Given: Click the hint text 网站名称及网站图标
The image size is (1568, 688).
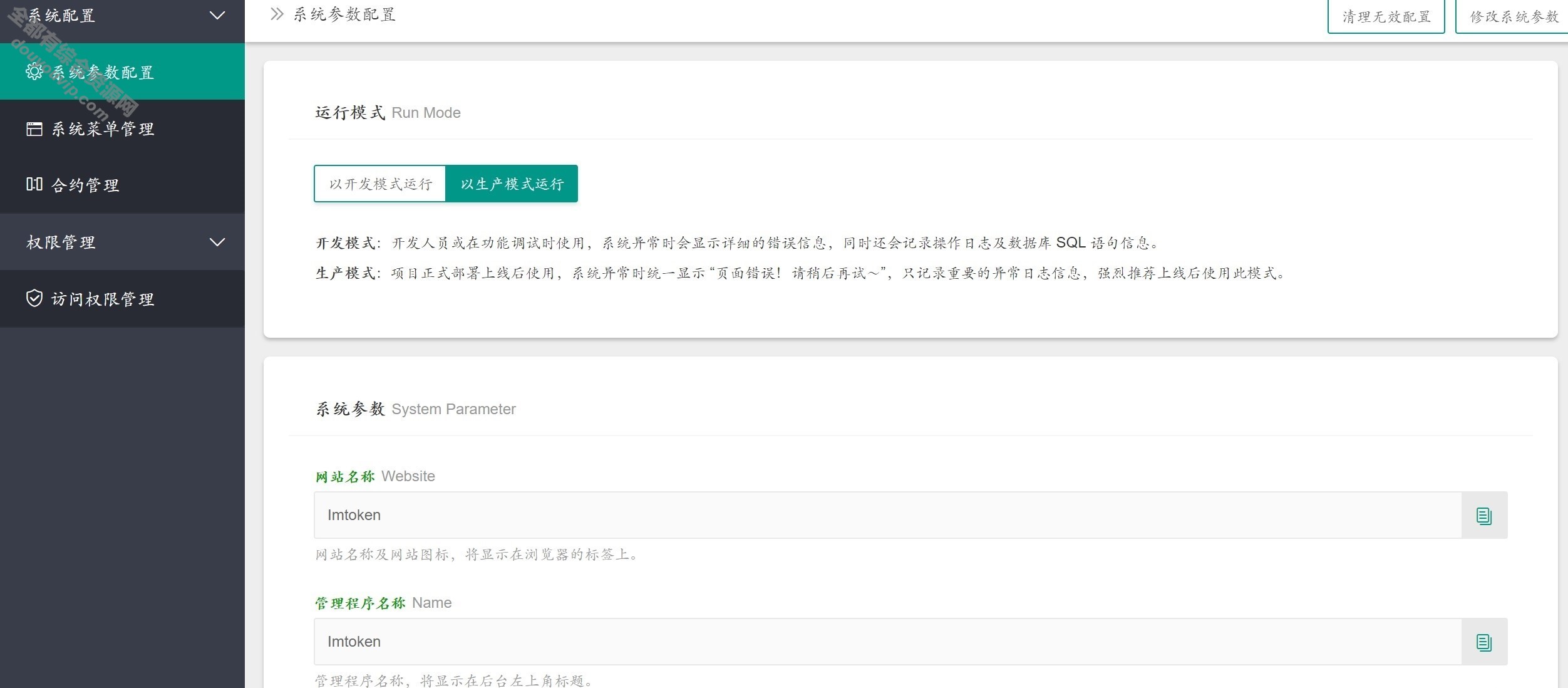Looking at the screenshot, I should pyautogui.click(x=477, y=555).
